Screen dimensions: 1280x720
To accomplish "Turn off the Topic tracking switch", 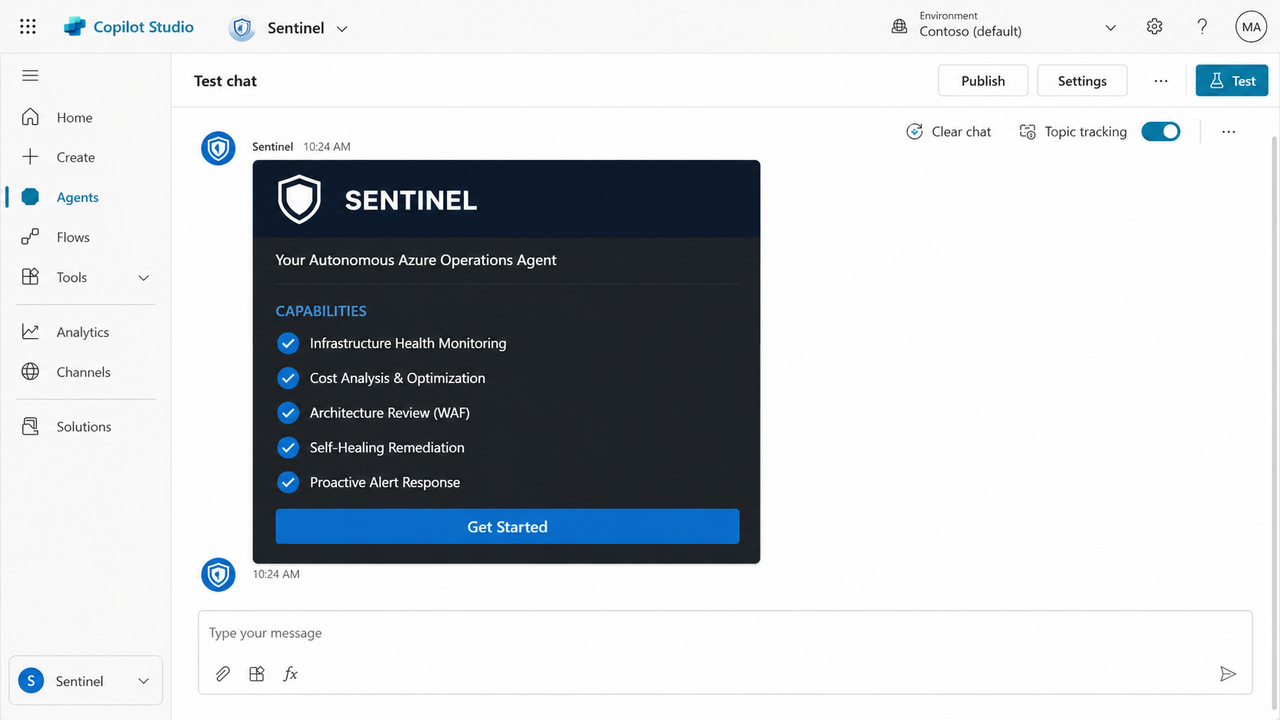I will tap(1161, 131).
